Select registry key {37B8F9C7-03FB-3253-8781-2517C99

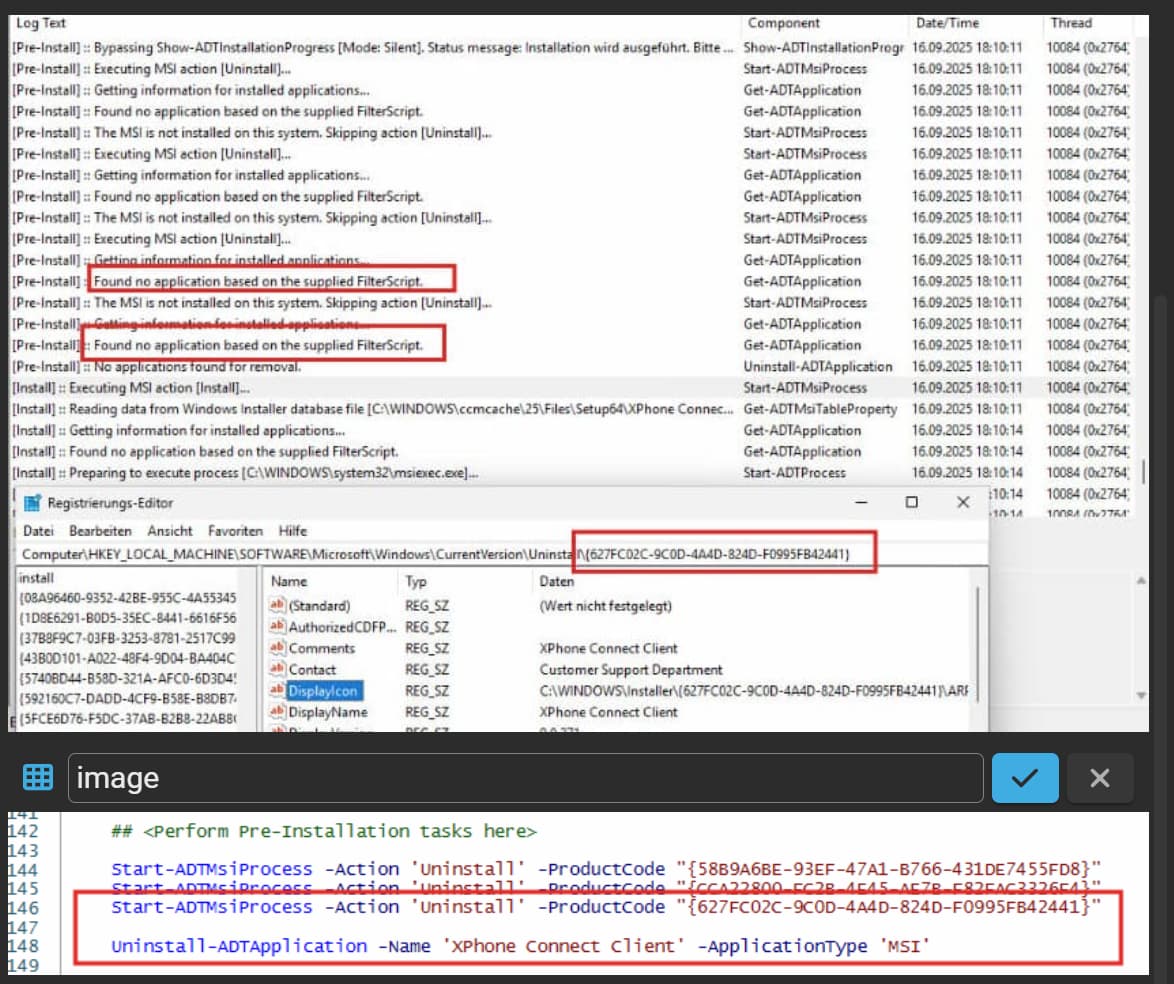coord(127,639)
